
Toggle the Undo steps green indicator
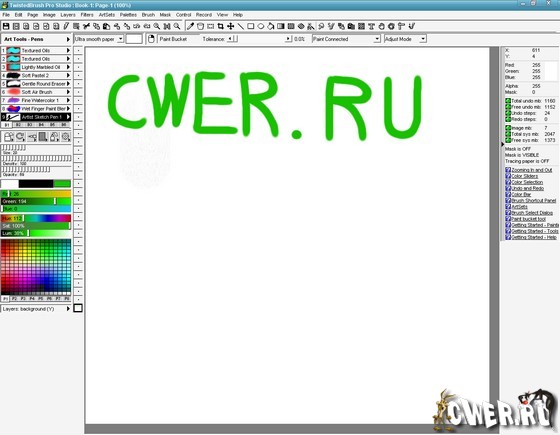coord(508,113)
